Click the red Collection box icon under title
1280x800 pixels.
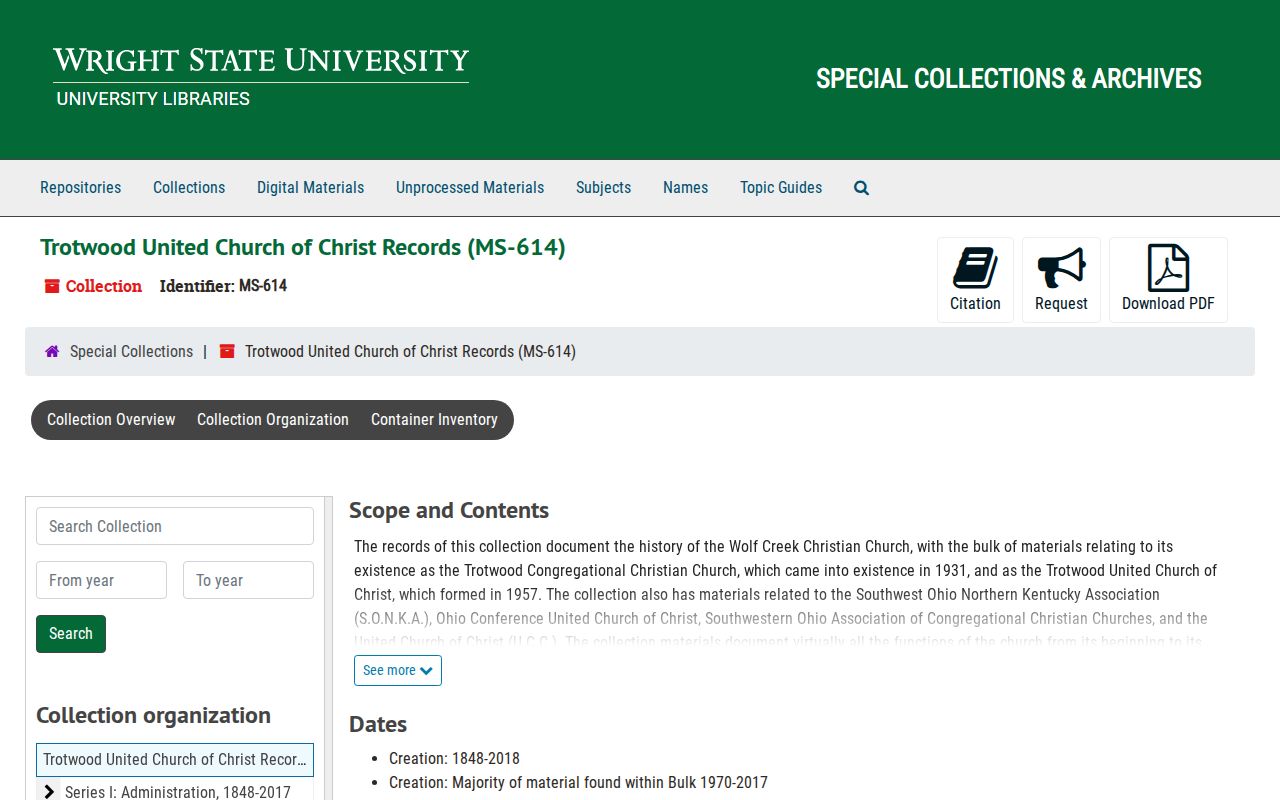pyautogui.click(x=52, y=286)
